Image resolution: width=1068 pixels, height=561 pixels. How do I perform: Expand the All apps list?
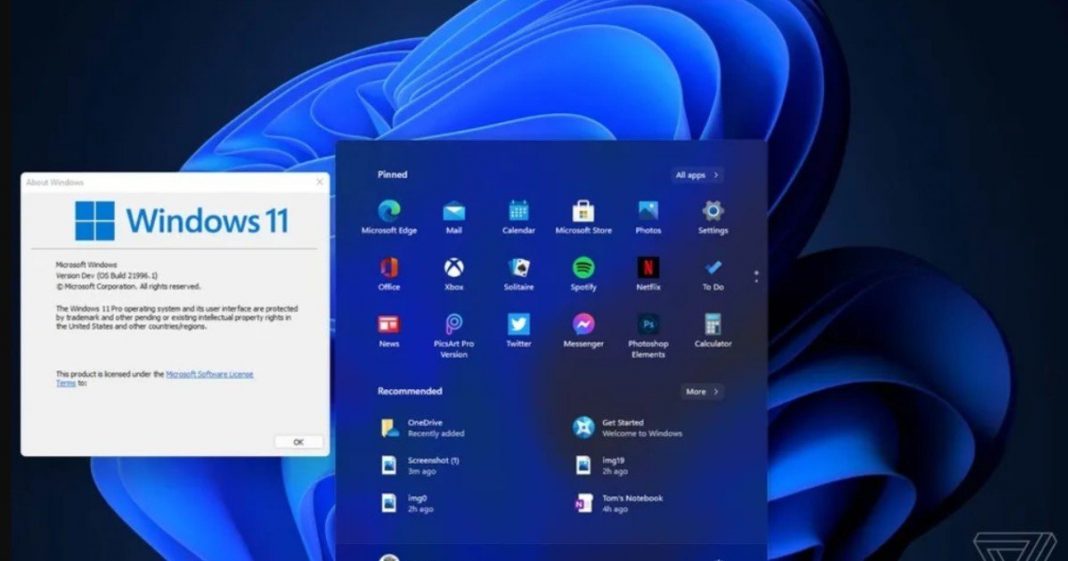(x=697, y=175)
